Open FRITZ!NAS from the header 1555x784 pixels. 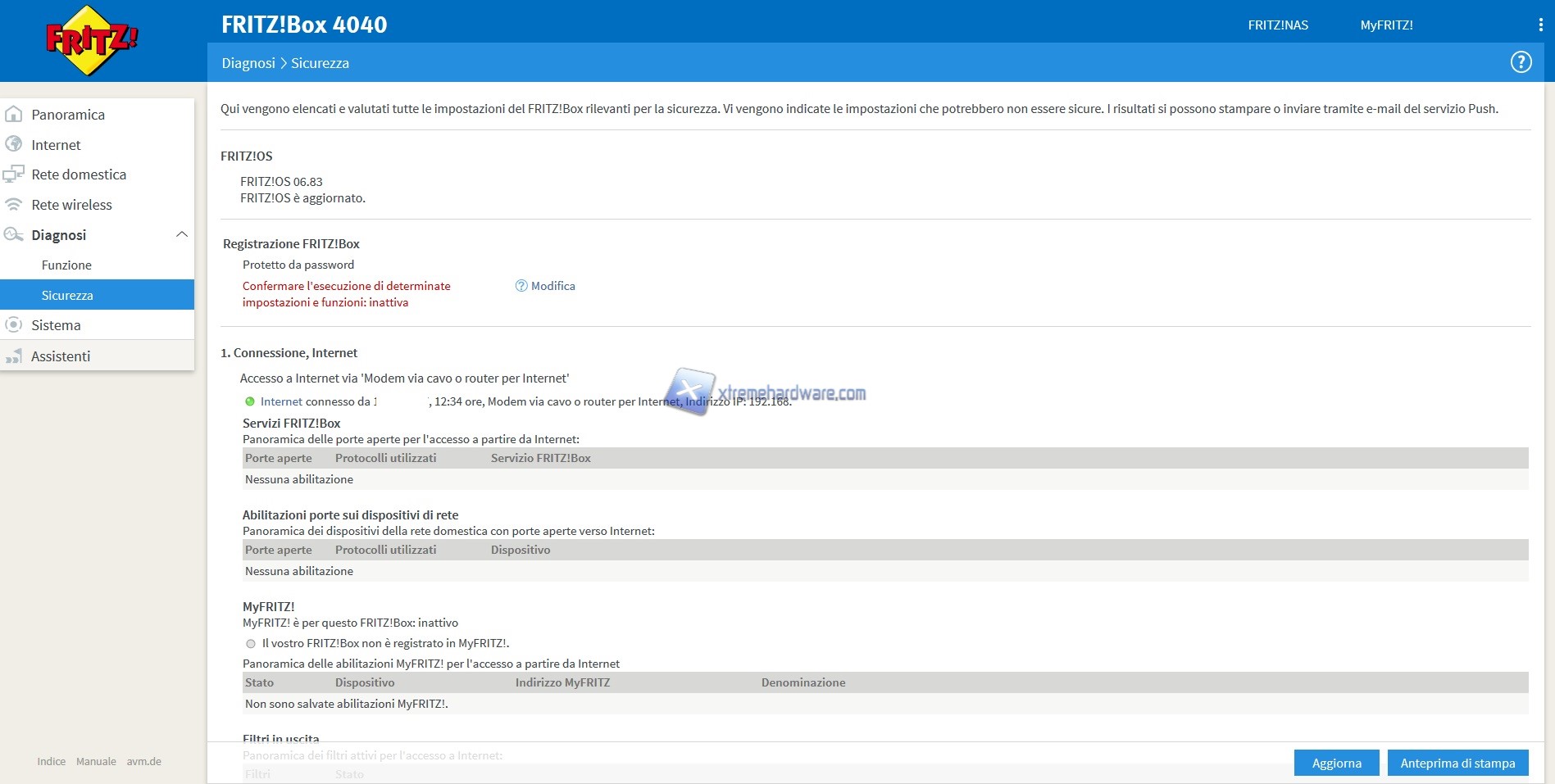1278,25
